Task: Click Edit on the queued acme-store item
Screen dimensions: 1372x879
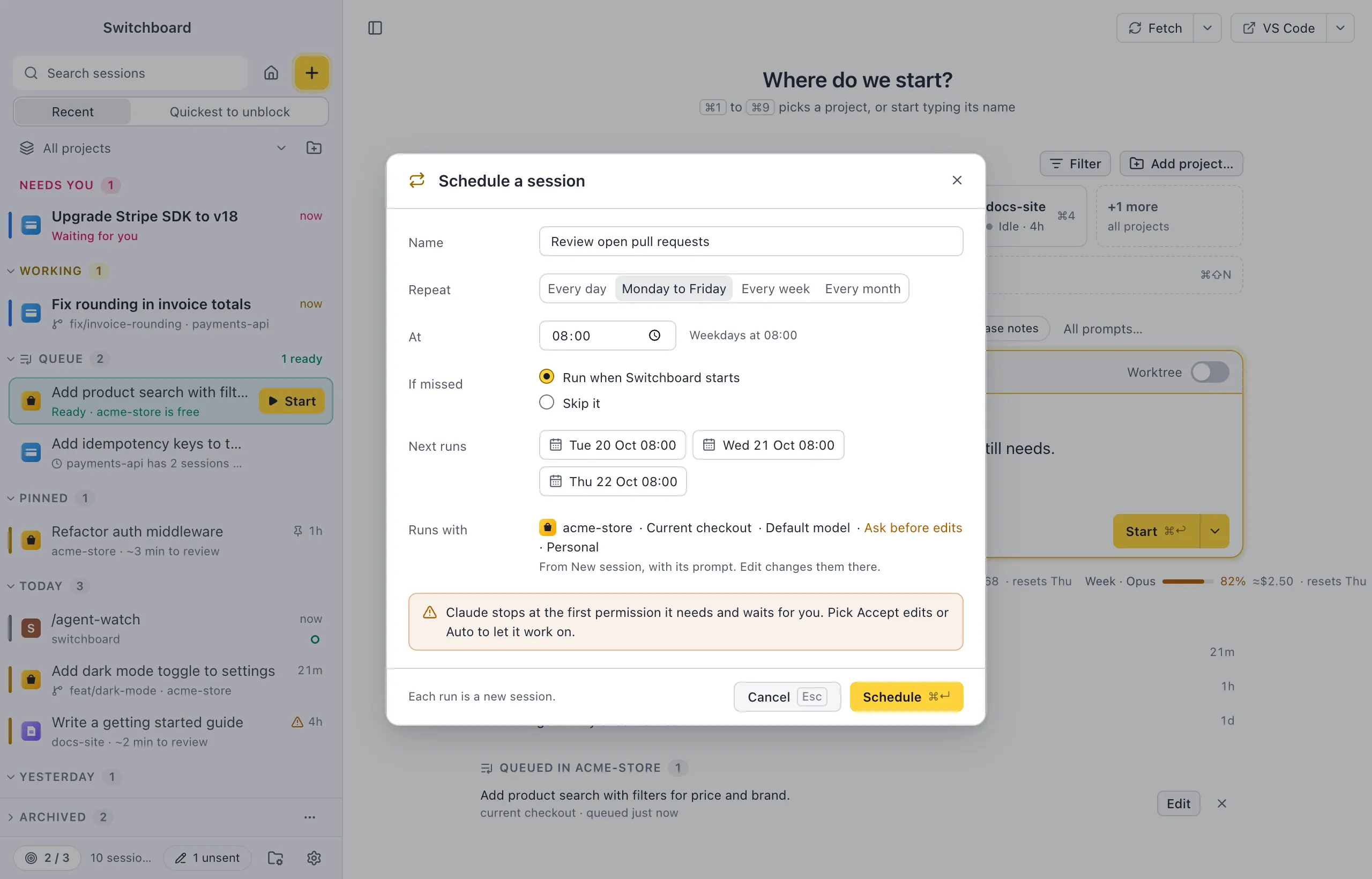Action: coord(1178,803)
